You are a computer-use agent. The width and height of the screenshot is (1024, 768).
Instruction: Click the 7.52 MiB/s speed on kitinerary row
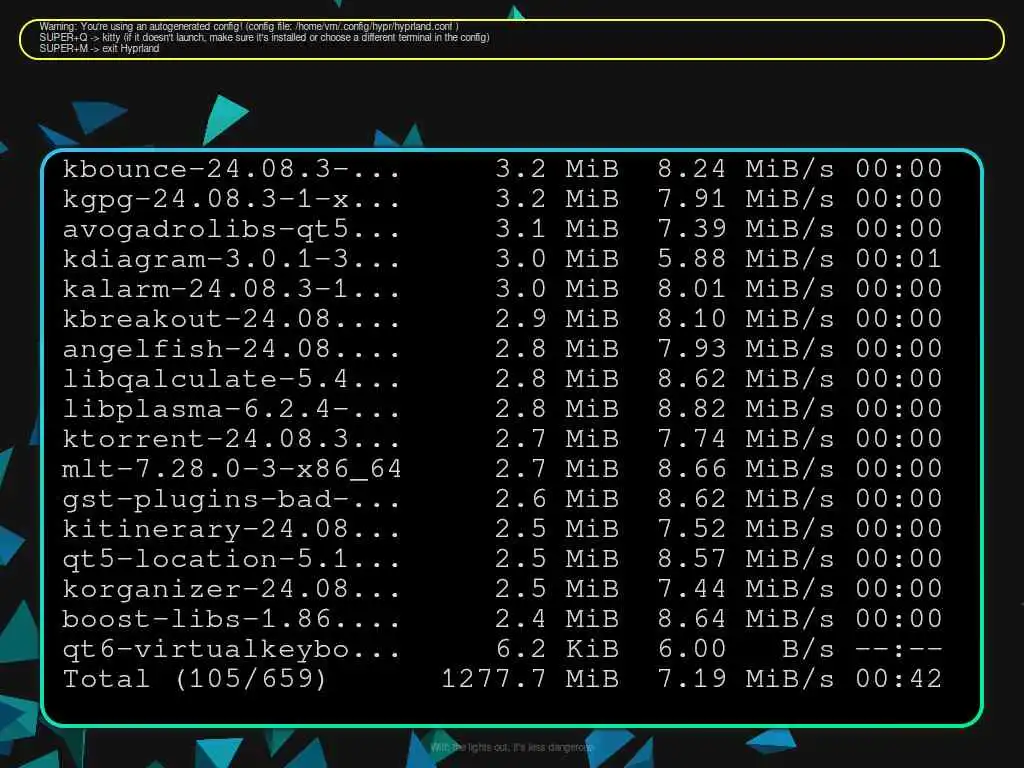tap(746, 530)
